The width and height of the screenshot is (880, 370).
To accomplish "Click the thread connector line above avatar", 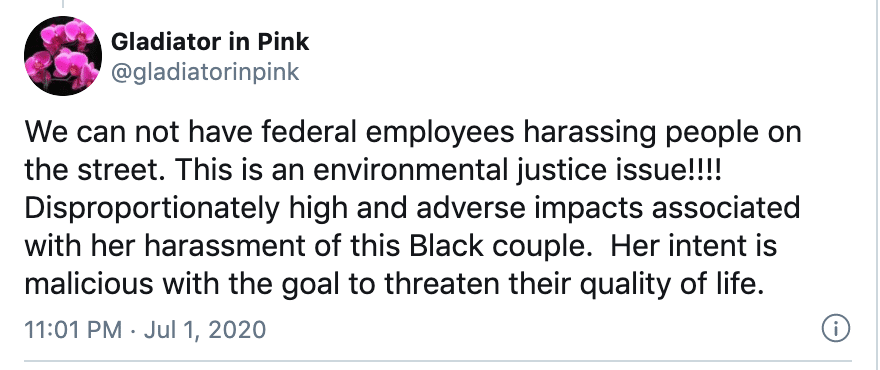I will [x=63, y=4].
